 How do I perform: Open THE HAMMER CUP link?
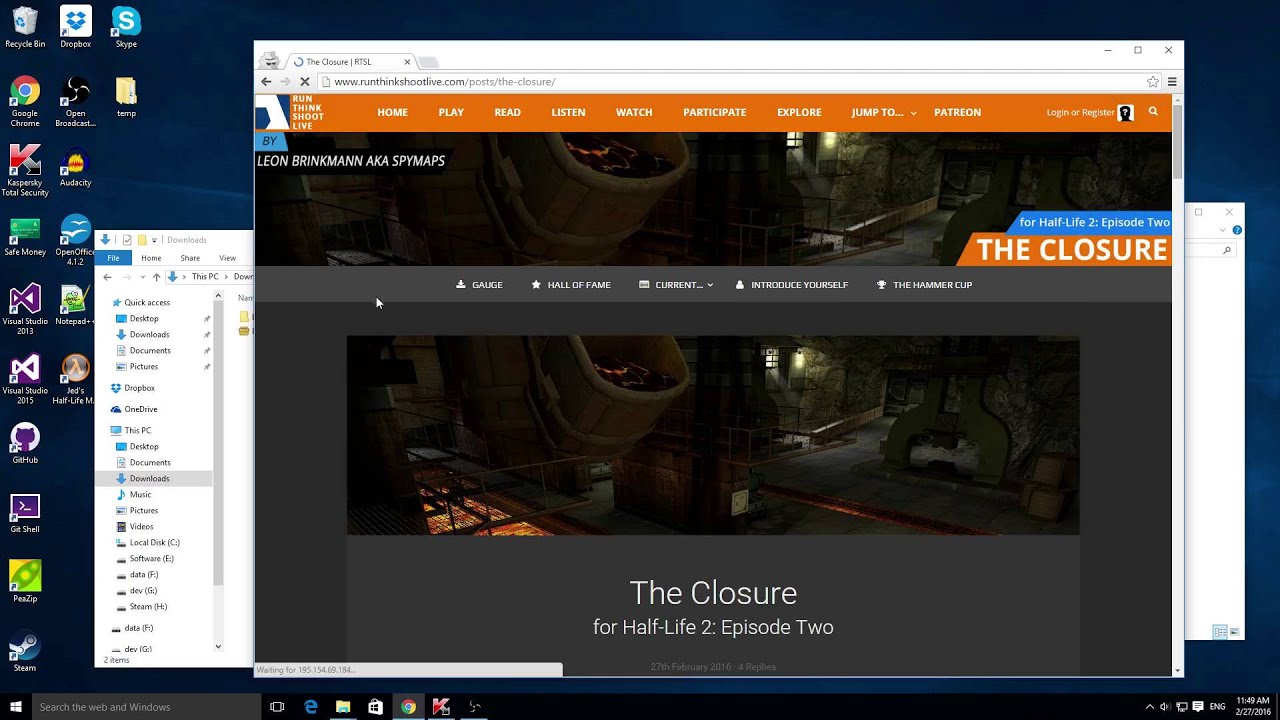tap(924, 285)
